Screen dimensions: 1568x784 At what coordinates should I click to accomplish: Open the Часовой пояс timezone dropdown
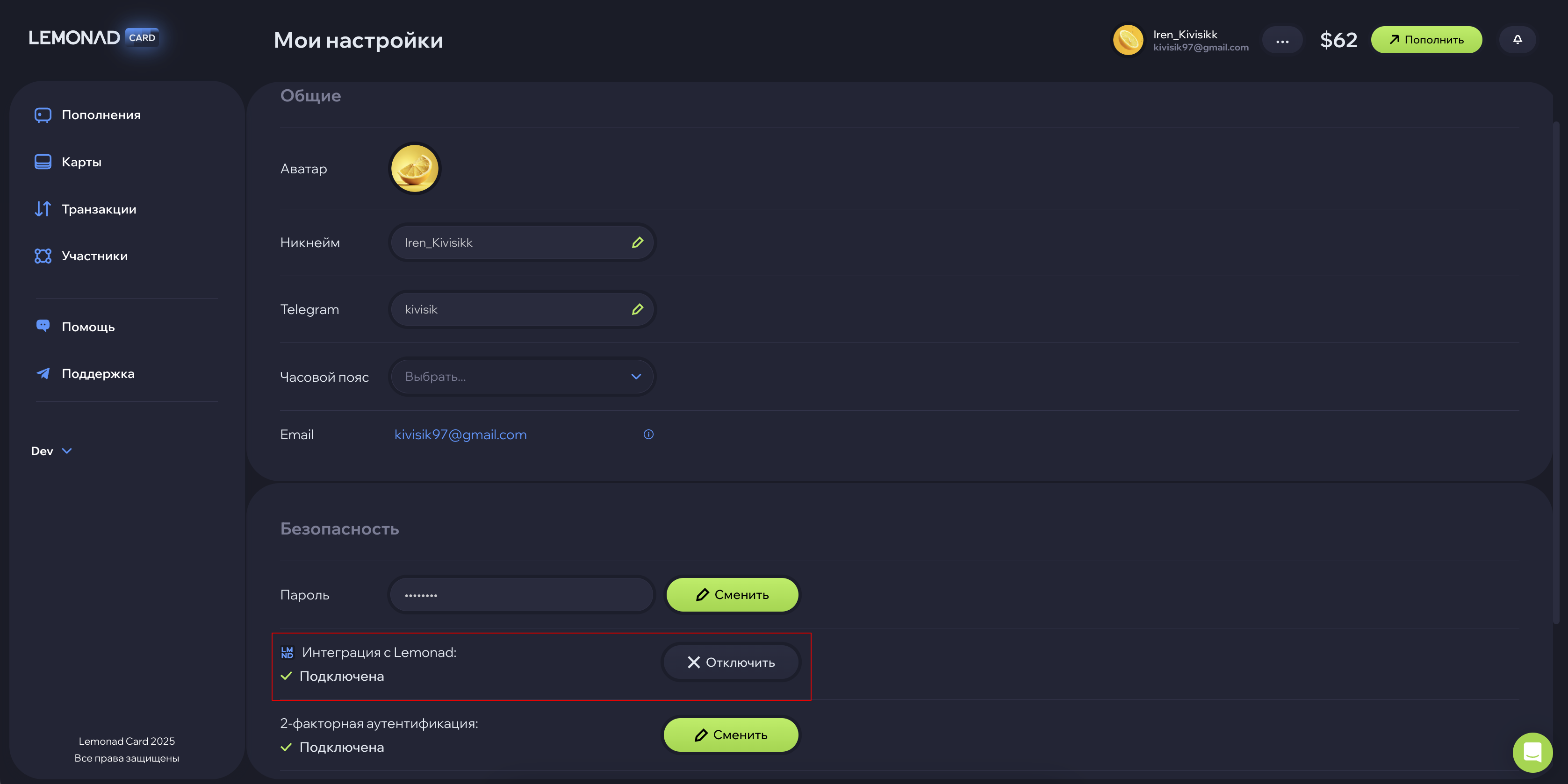click(x=522, y=377)
